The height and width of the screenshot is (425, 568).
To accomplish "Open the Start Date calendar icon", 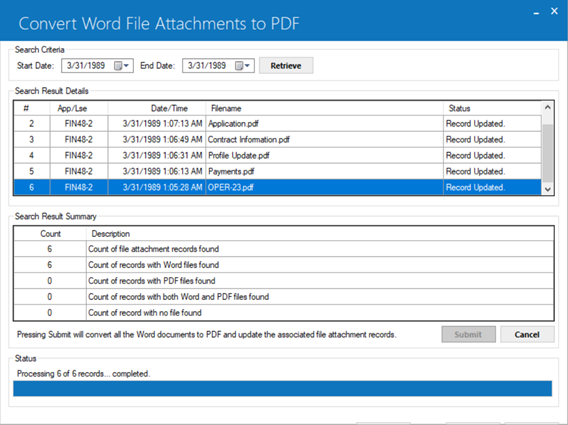I will point(118,66).
